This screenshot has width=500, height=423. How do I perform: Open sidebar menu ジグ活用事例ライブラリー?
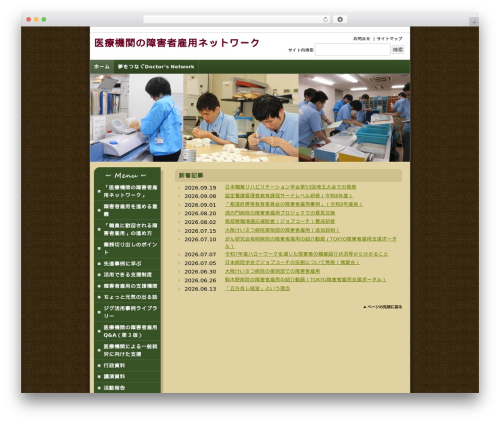128,312
